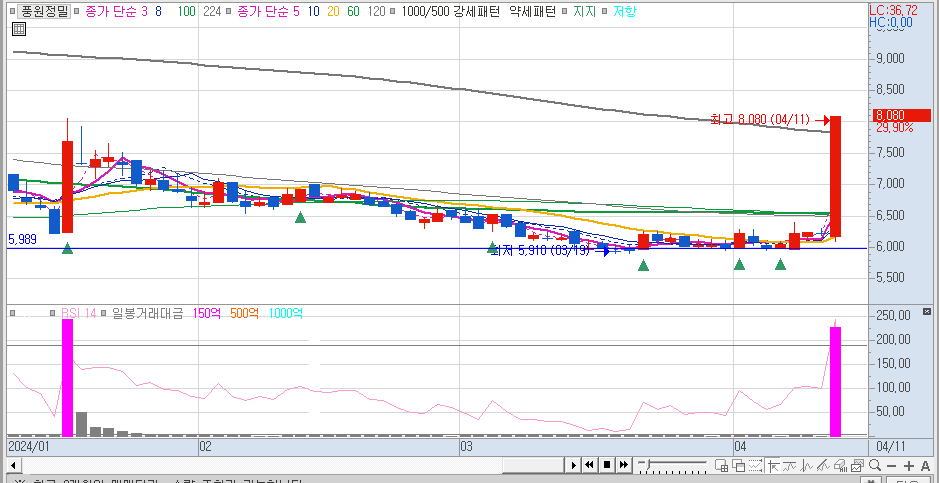Click the blue 5,989 price label
The width and height of the screenshot is (939, 483).
pyautogui.click(x=22, y=239)
